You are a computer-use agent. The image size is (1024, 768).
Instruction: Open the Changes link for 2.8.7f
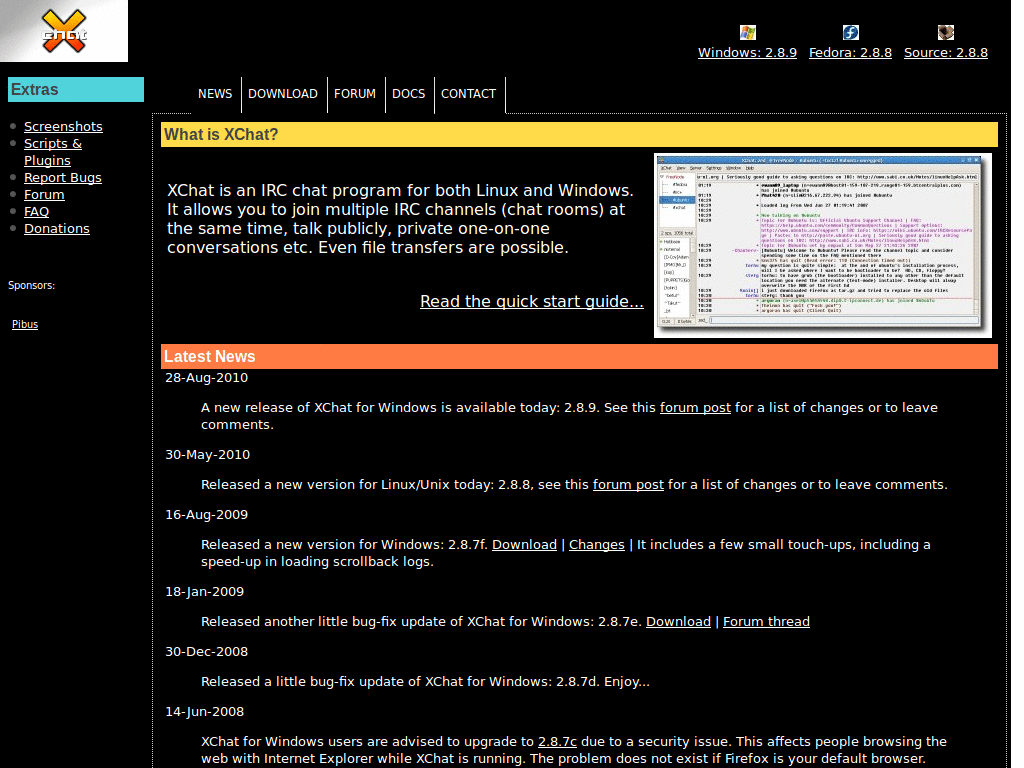click(x=597, y=545)
